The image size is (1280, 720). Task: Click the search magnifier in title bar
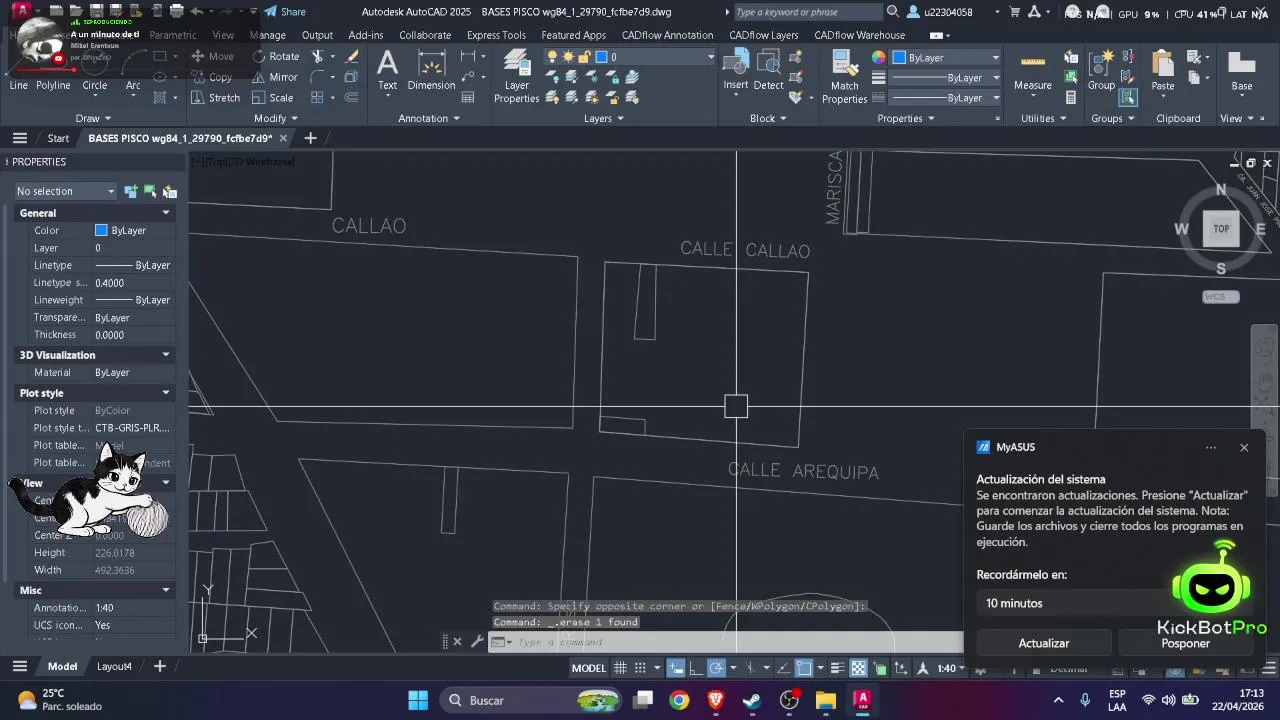[892, 12]
